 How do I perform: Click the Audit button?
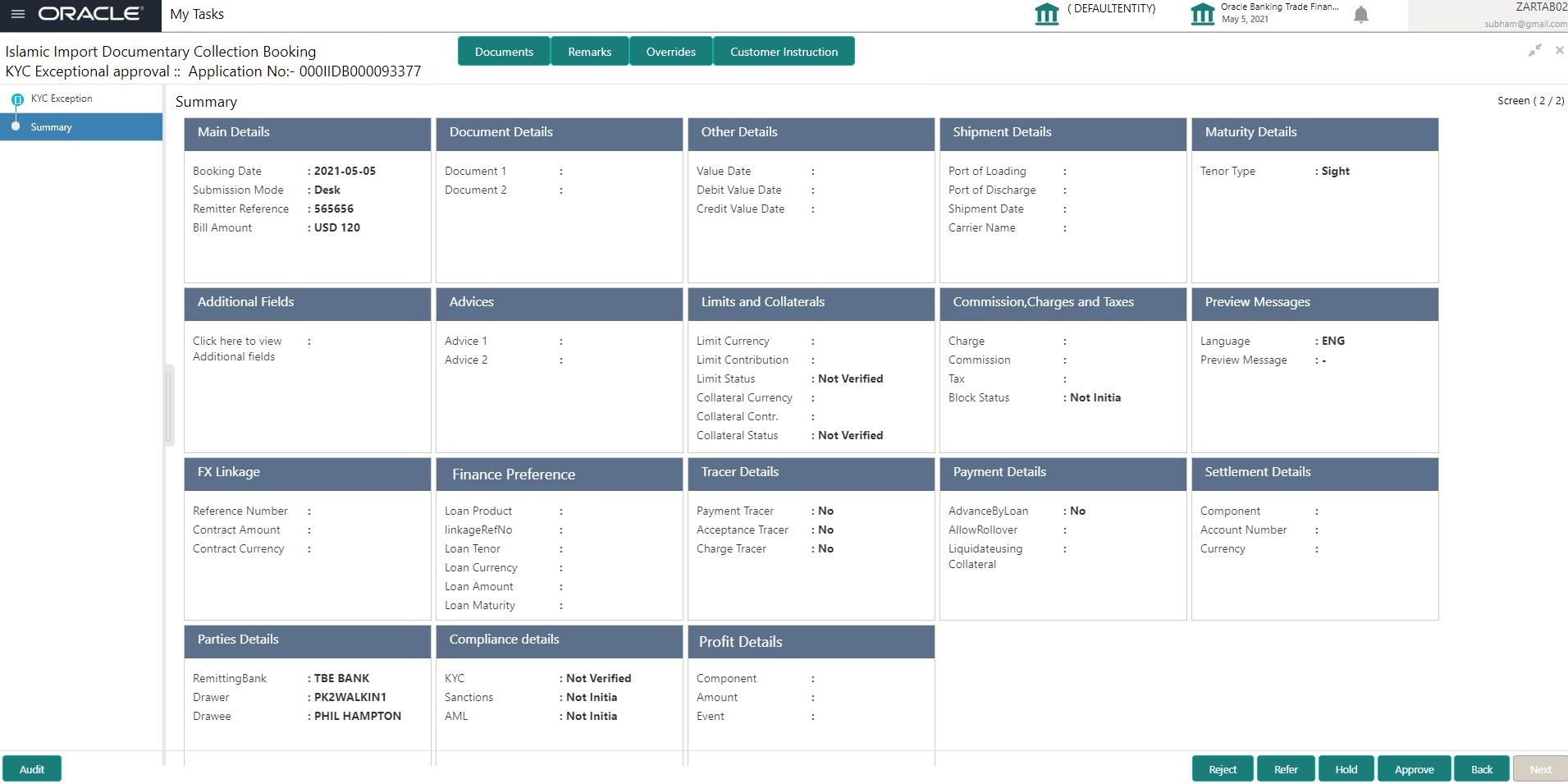[x=32, y=768]
